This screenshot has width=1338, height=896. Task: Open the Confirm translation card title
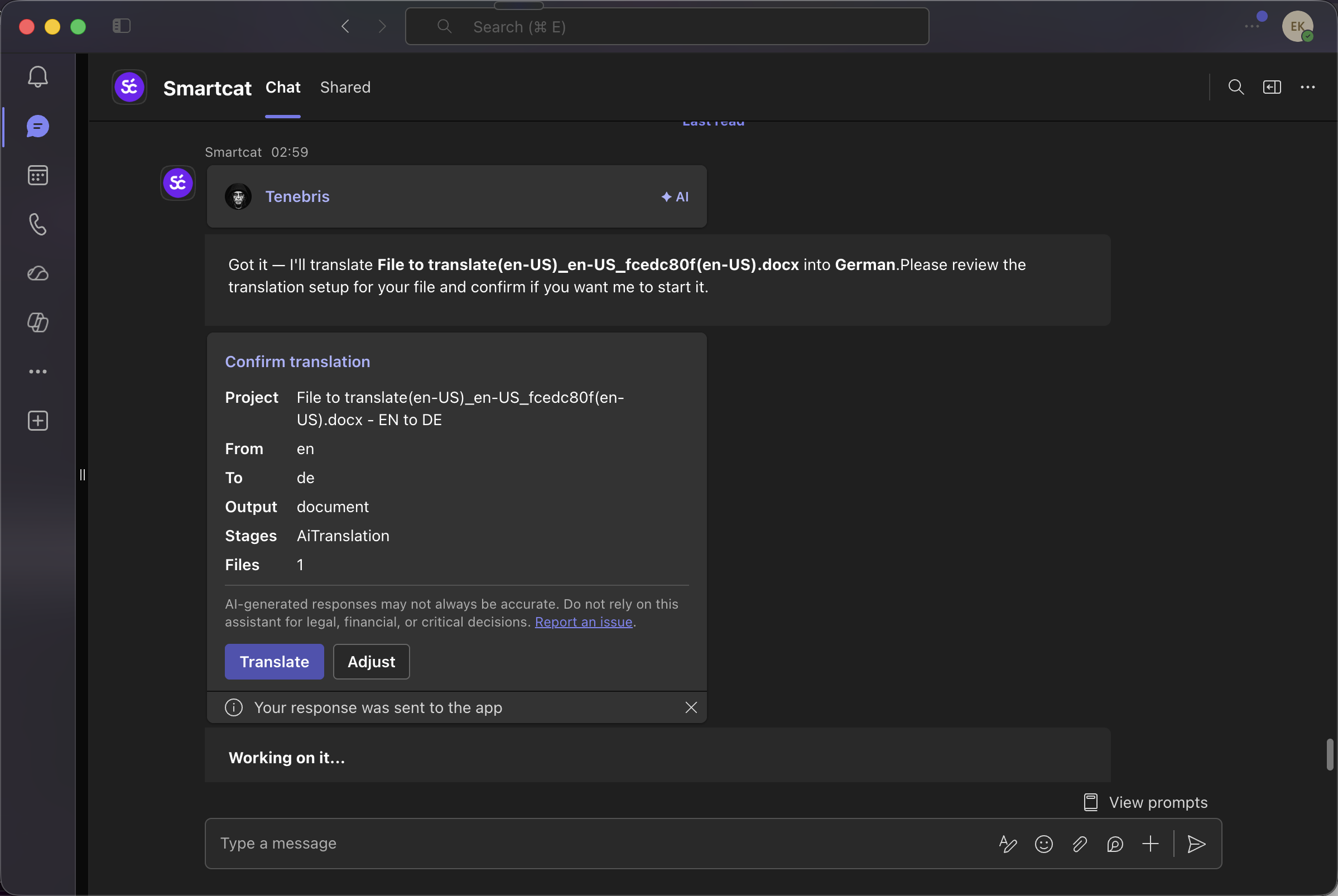tap(297, 362)
